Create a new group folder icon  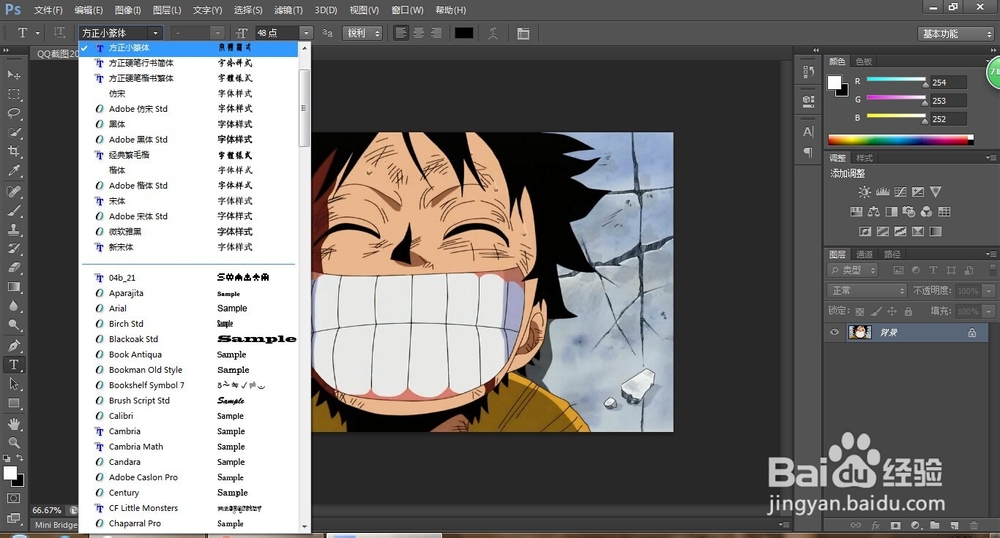pos(934,525)
